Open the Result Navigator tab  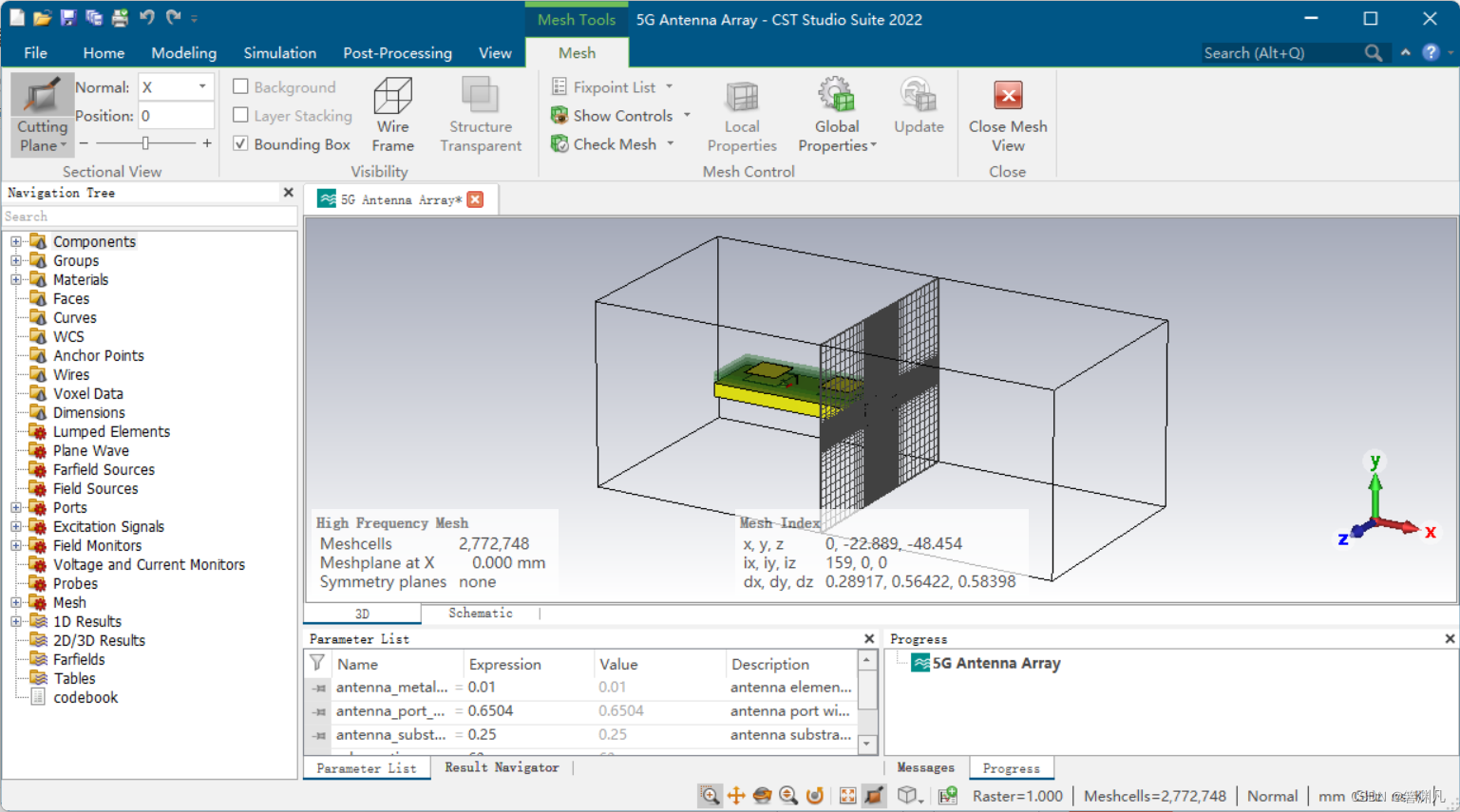click(502, 767)
